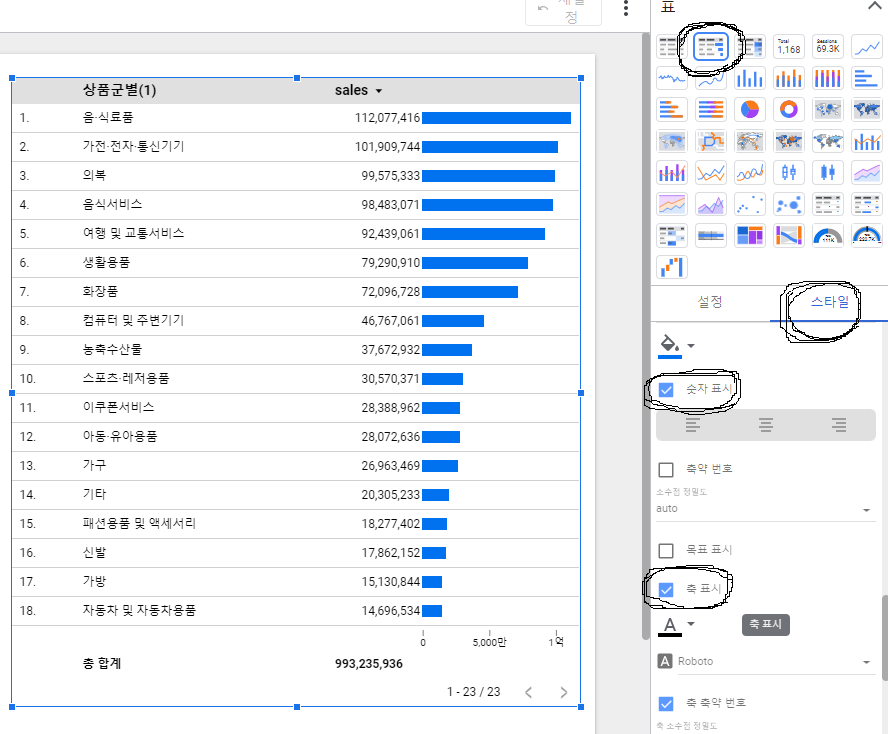Switch to the '설정' tab
Screen dimensions: 888x734
coord(710,301)
